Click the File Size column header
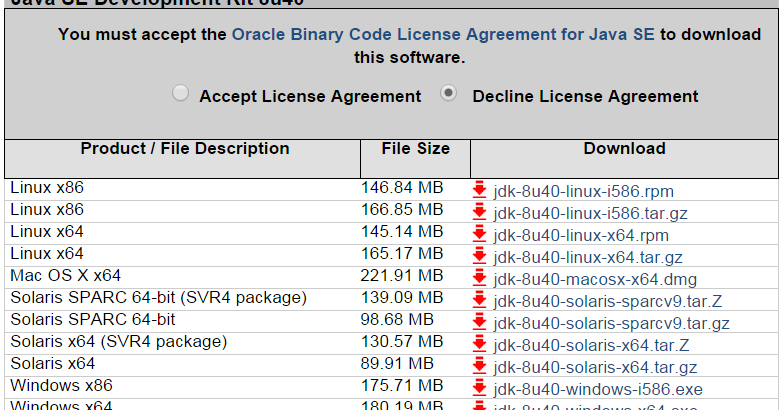This screenshot has width=782, height=410. [415, 149]
